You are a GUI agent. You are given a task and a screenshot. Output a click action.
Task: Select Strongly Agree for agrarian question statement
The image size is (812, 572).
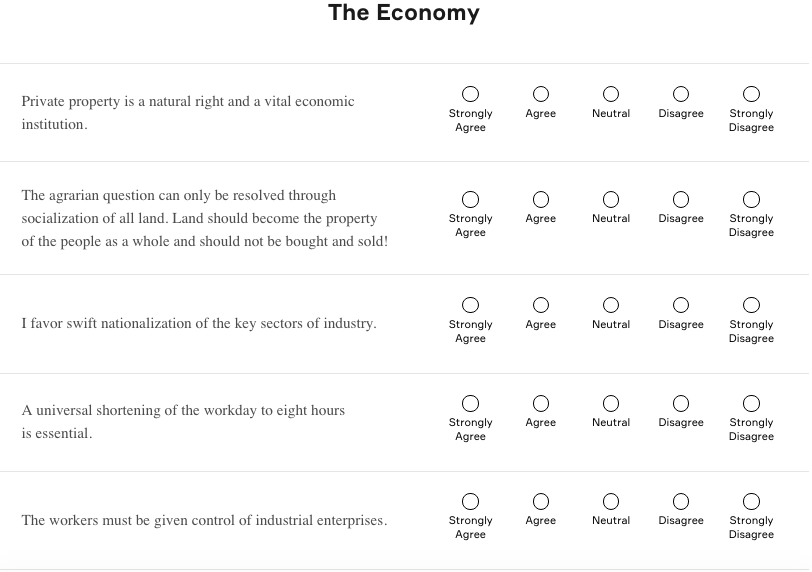(x=470, y=199)
